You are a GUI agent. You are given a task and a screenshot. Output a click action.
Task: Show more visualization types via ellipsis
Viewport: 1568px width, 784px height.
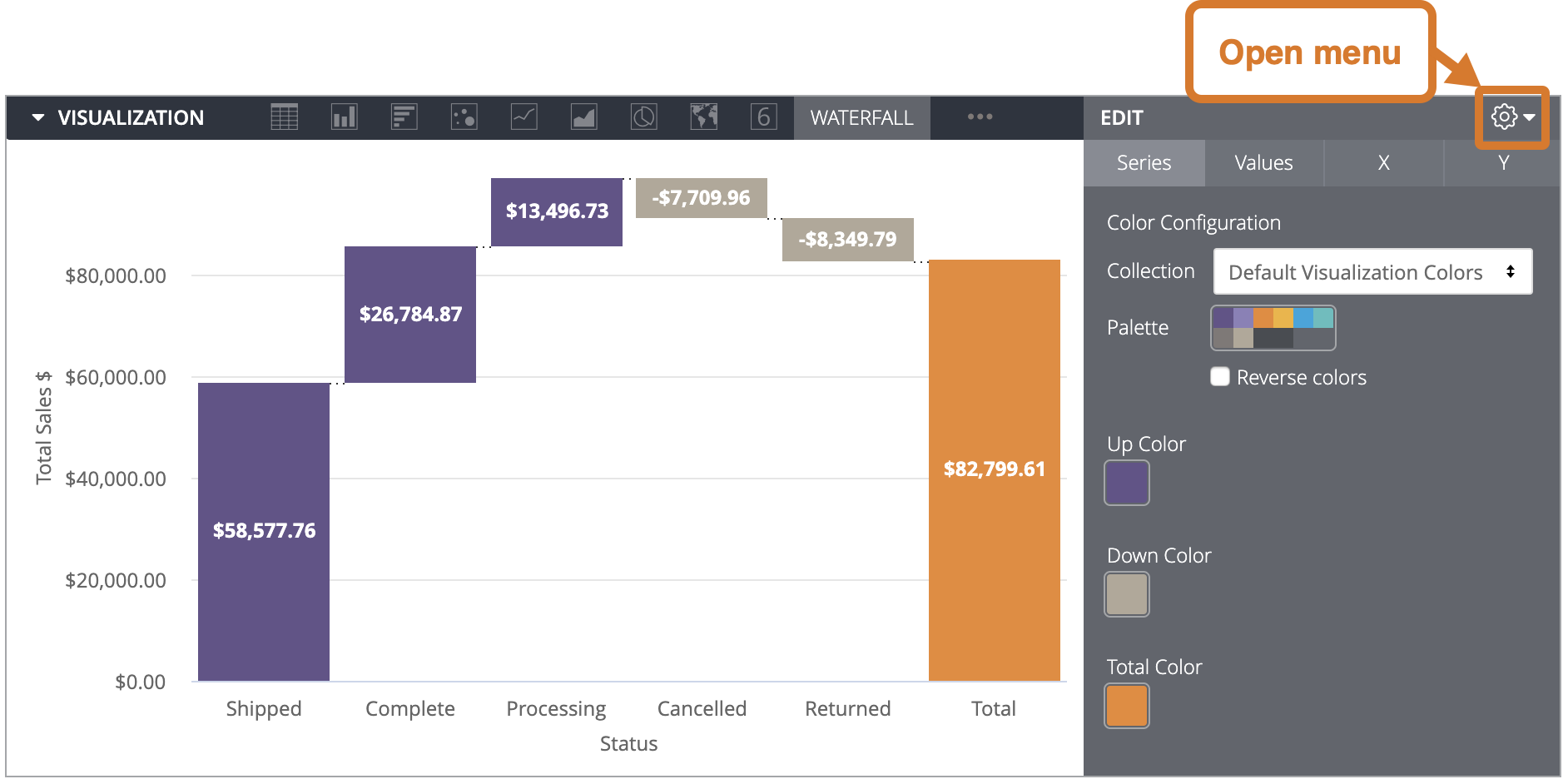(980, 117)
